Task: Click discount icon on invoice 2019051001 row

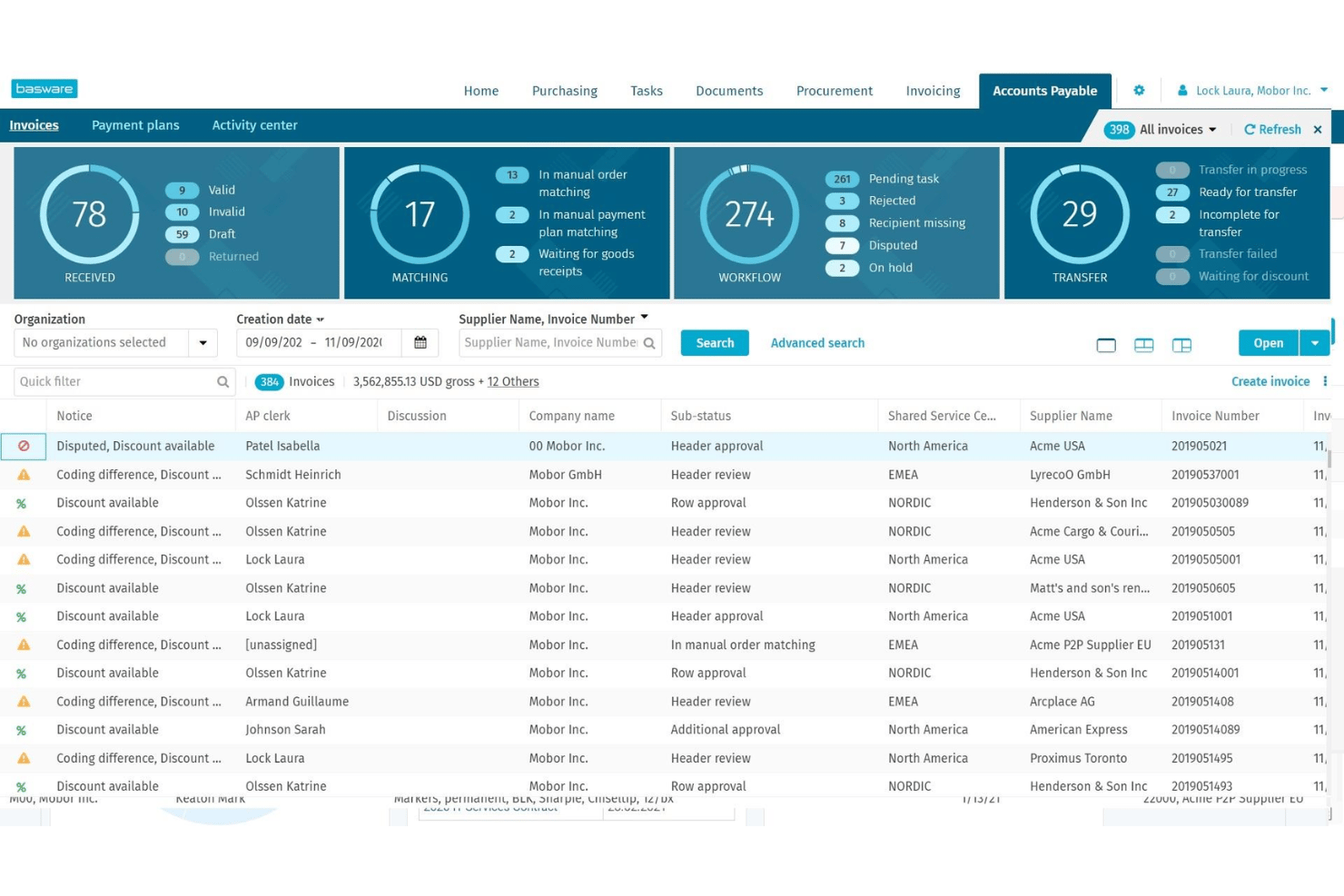Action: pyautogui.click(x=21, y=616)
